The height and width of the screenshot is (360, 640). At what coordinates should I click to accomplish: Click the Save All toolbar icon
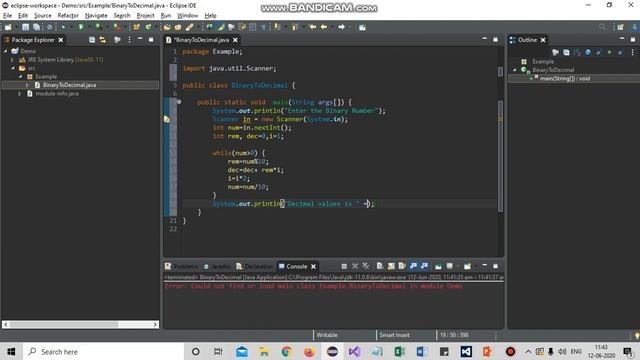[36, 27]
